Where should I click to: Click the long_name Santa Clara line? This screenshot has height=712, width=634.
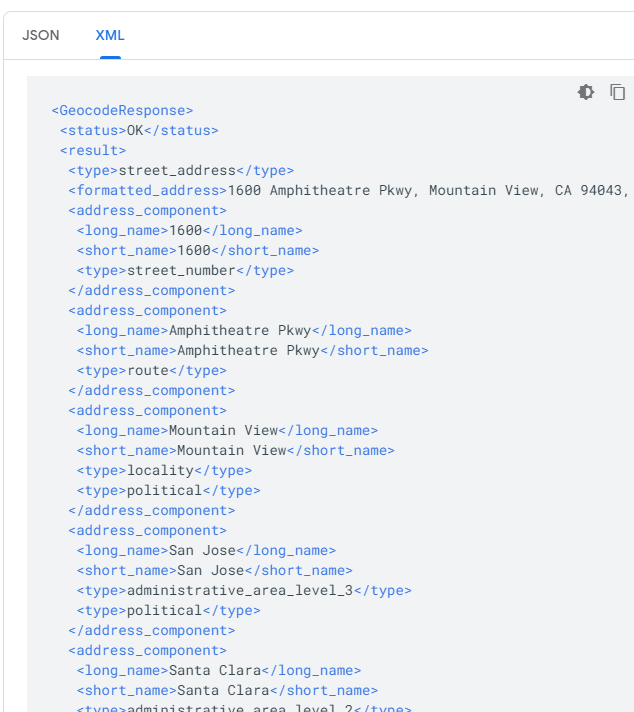218,670
